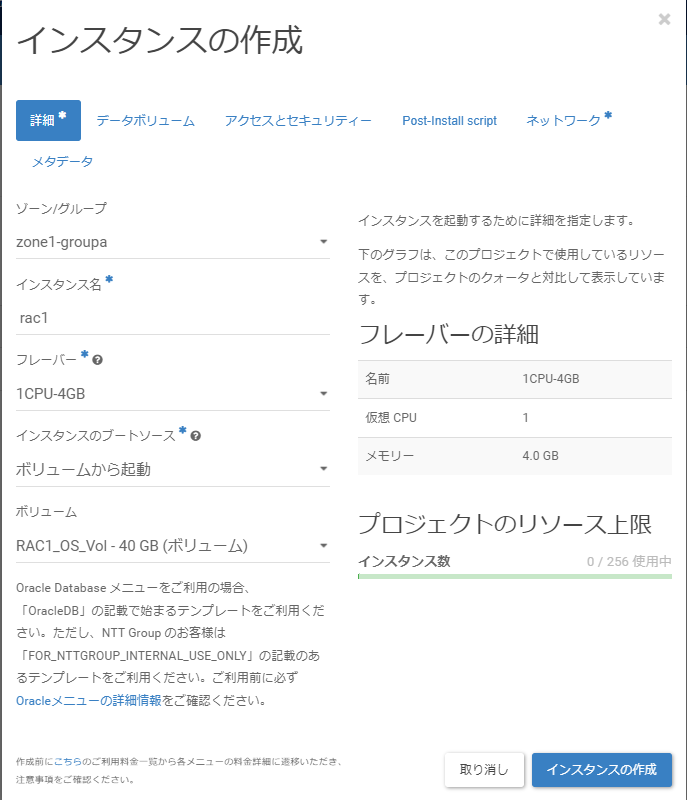The height and width of the screenshot is (800, 687).
Task: Click the blue インスタンスの作成 button
Action: (602, 769)
